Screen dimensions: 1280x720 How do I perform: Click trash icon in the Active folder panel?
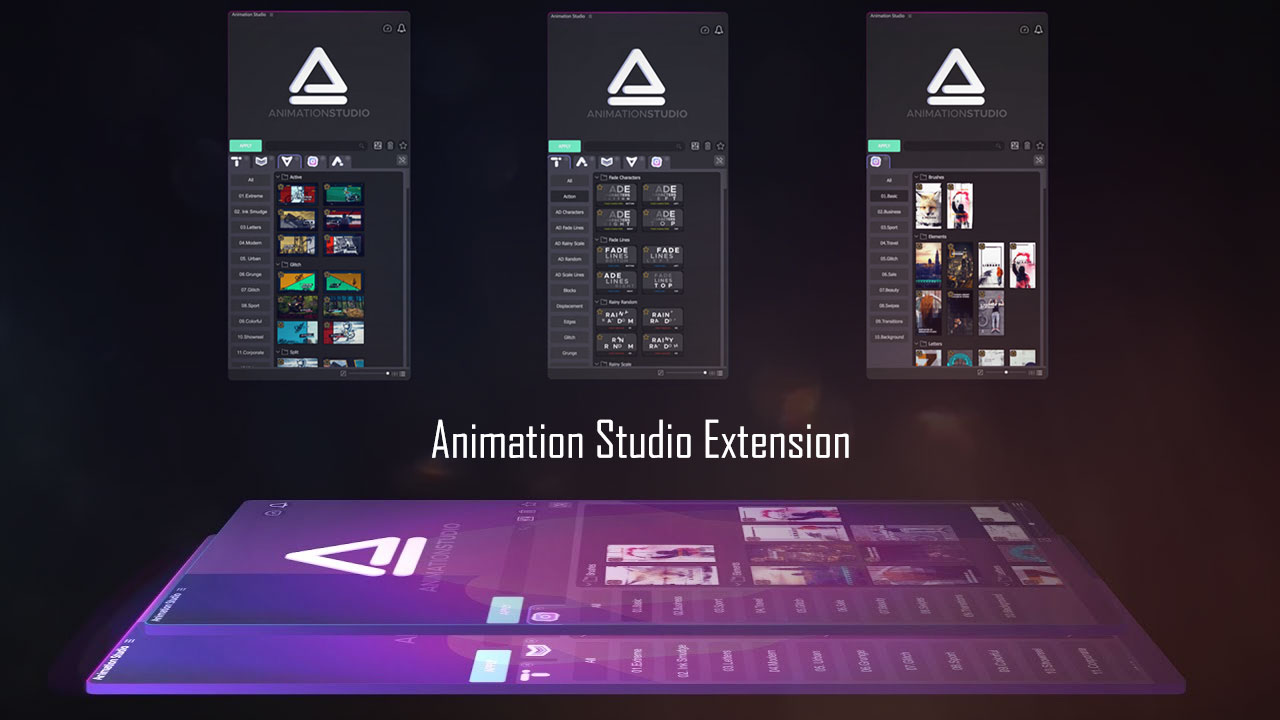(x=390, y=145)
